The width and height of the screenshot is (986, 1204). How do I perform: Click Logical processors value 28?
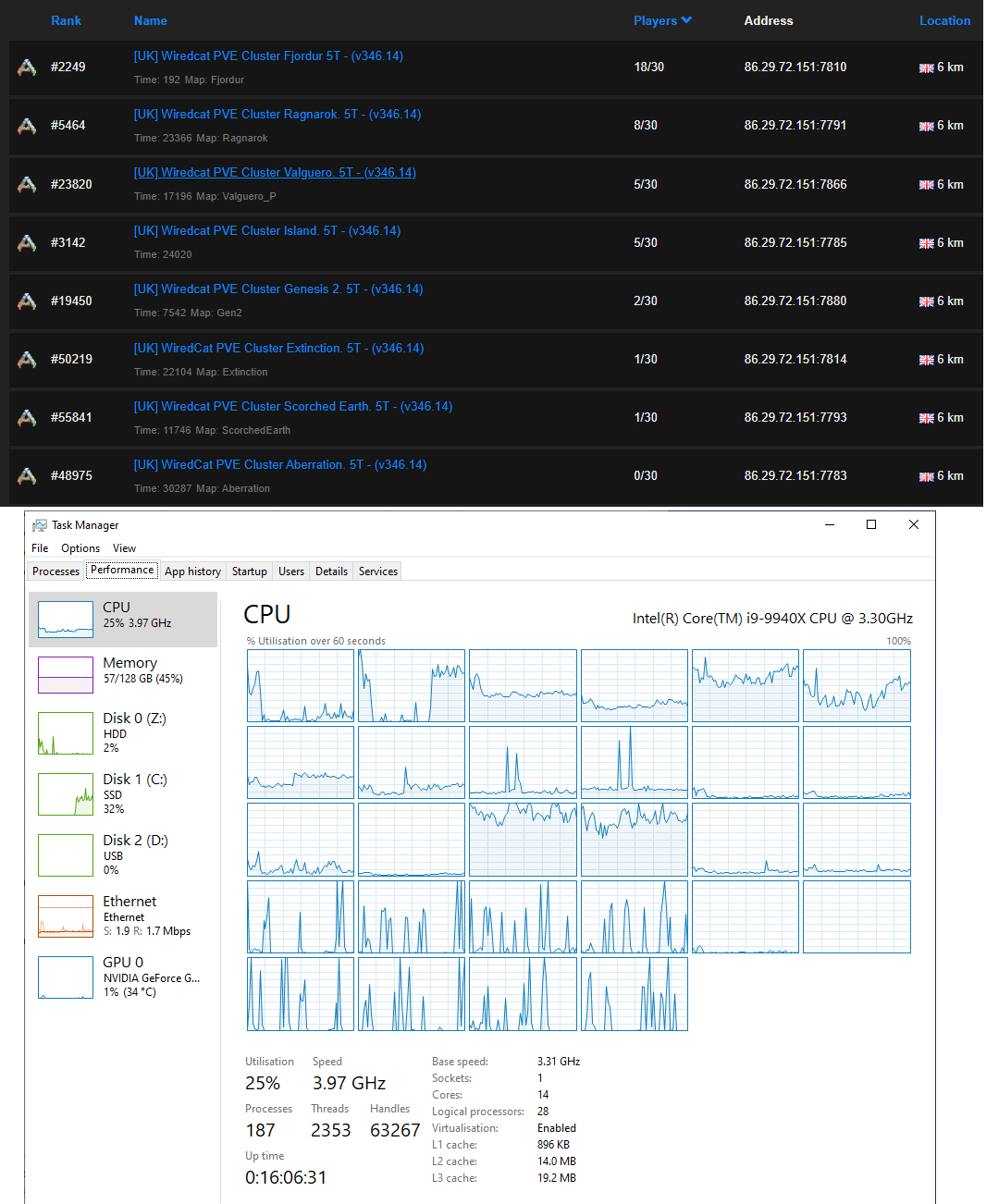point(543,1112)
